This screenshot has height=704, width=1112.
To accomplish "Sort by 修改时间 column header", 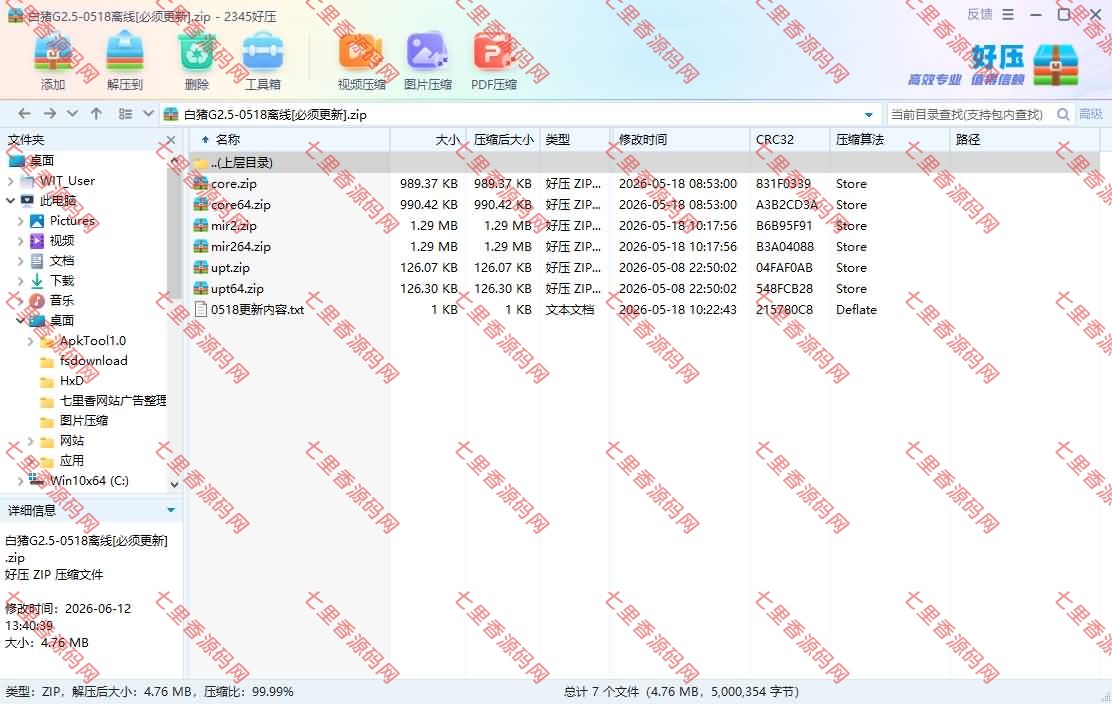I will 680,140.
